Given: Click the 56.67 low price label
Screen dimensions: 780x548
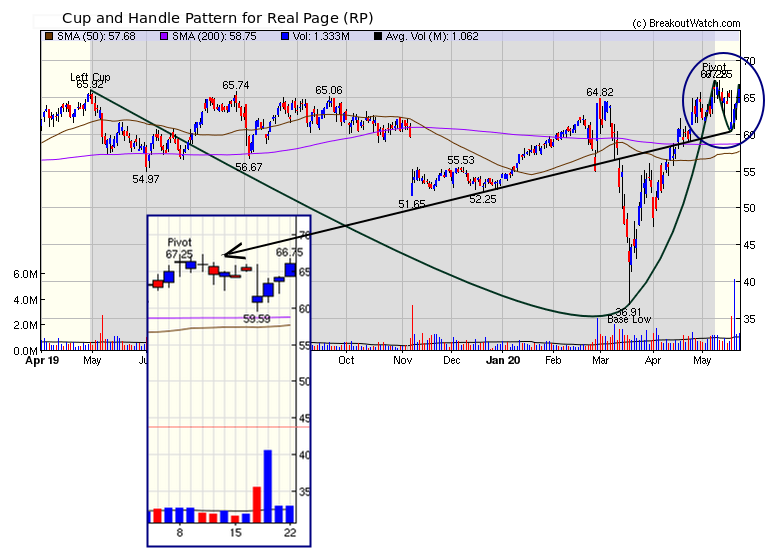Looking at the screenshot, I should [x=248, y=168].
